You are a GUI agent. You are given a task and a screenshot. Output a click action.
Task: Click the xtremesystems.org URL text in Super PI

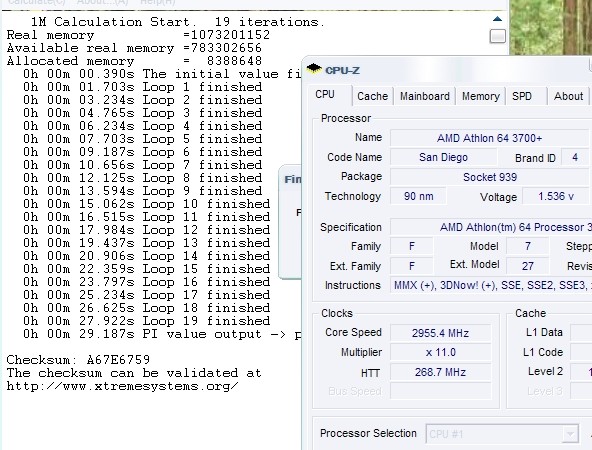[123, 386]
